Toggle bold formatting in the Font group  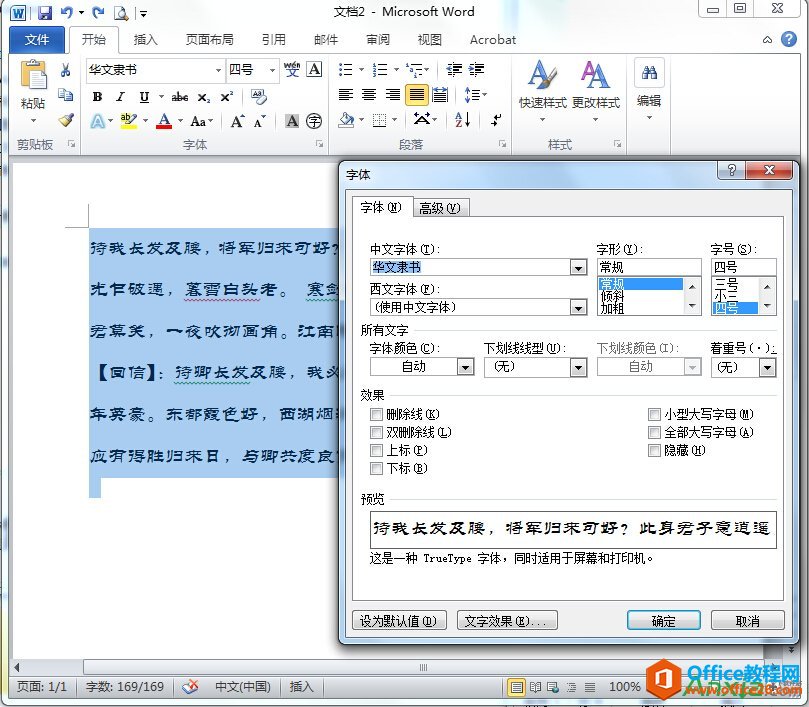[x=97, y=97]
